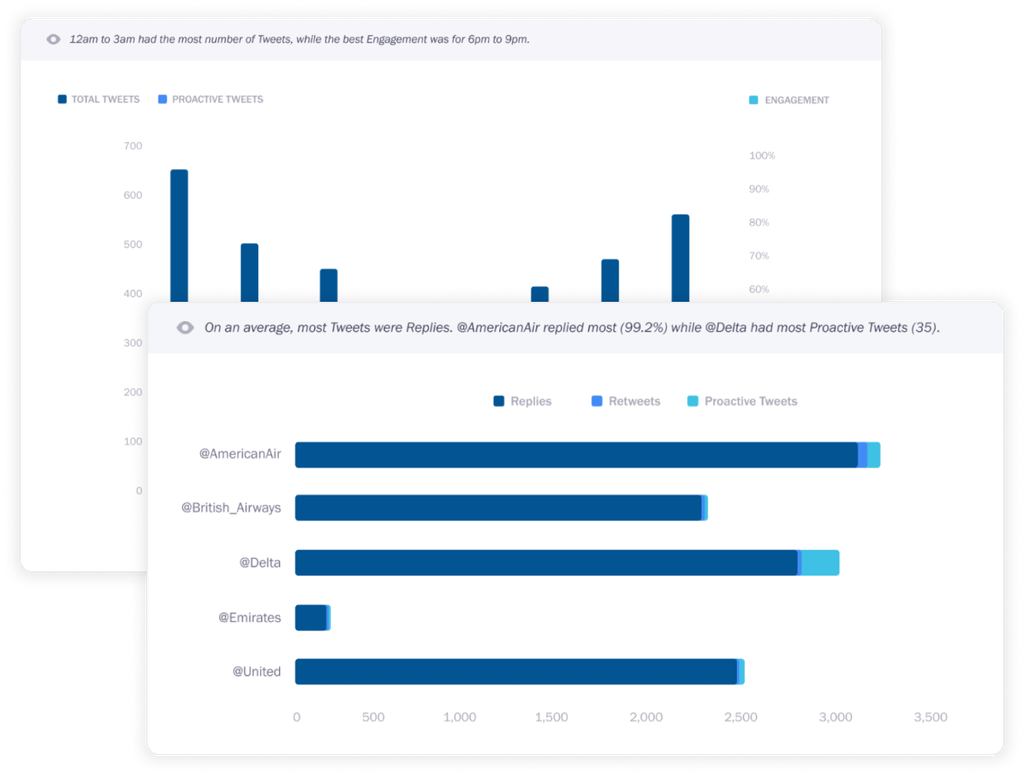
Task: Toggle the Total Tweets legend series
Action: [x=99, y=100]
